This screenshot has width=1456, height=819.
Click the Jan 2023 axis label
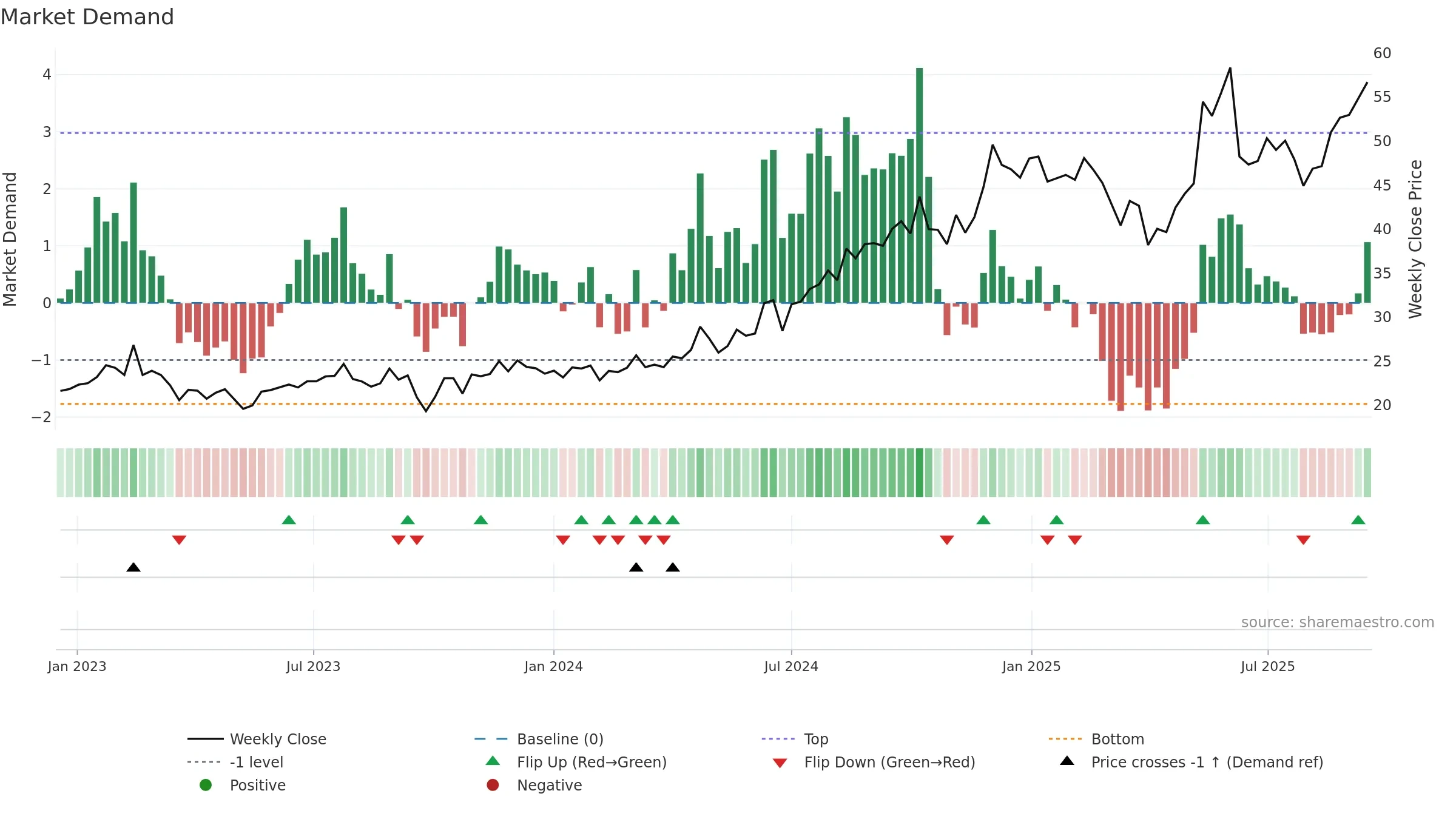(x=77, y=666)
